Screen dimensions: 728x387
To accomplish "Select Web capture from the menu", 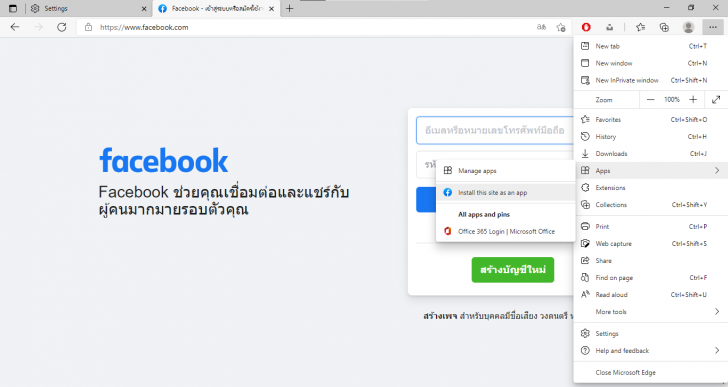I will [650, 244].
